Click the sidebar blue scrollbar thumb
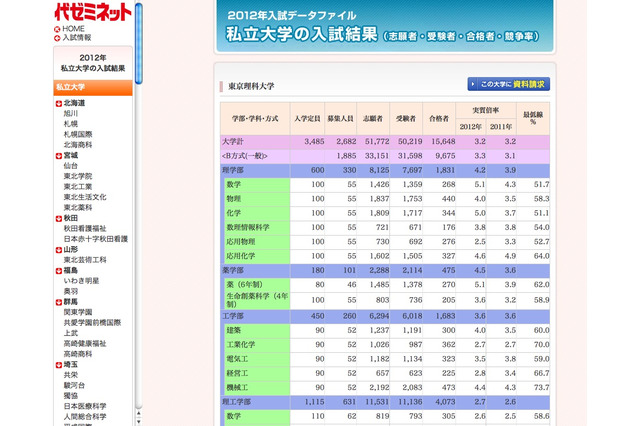The width and height of the screenshot is (640, 426). (139, 43)
